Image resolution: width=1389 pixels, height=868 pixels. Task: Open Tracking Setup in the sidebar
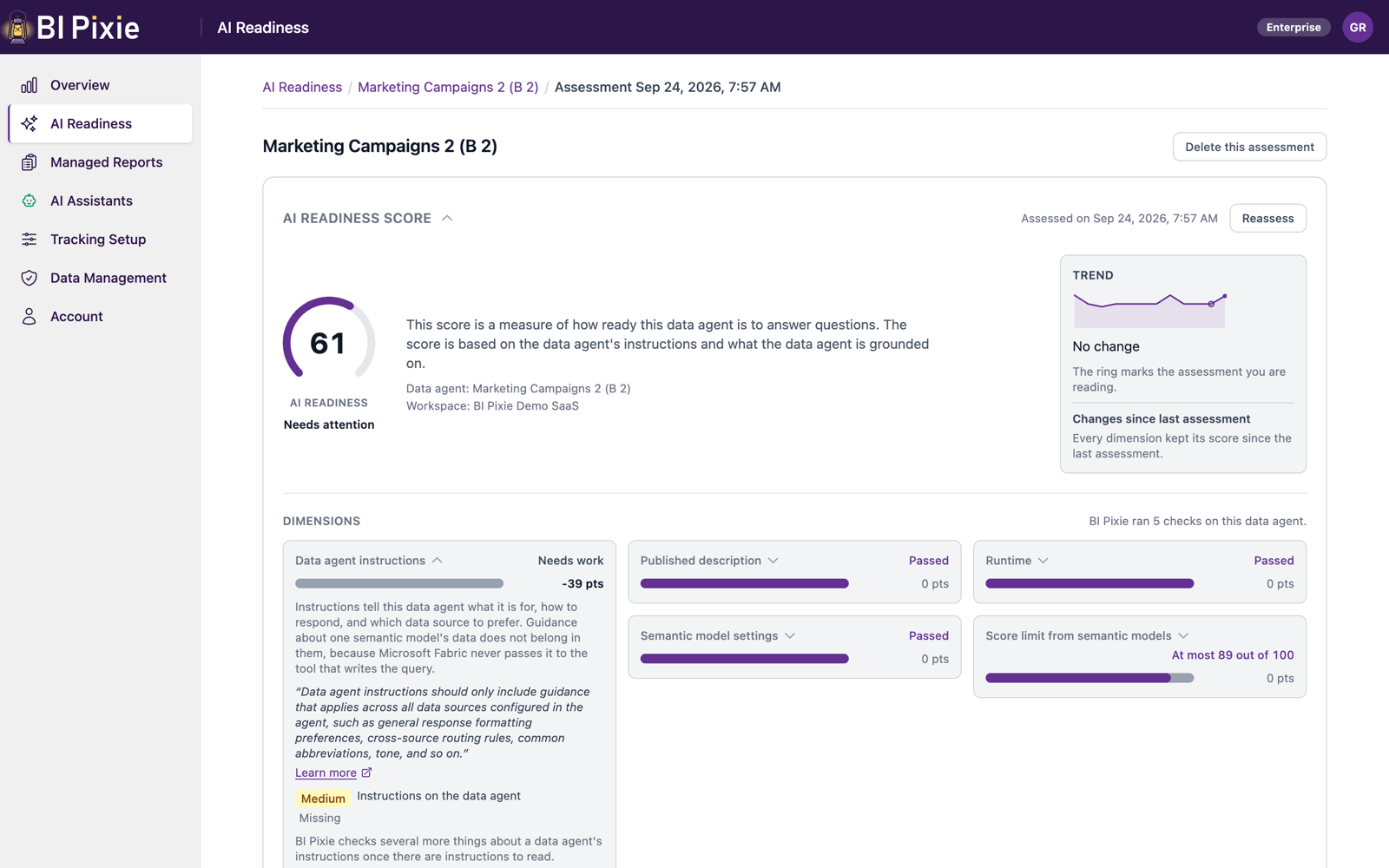coord(101,240)
